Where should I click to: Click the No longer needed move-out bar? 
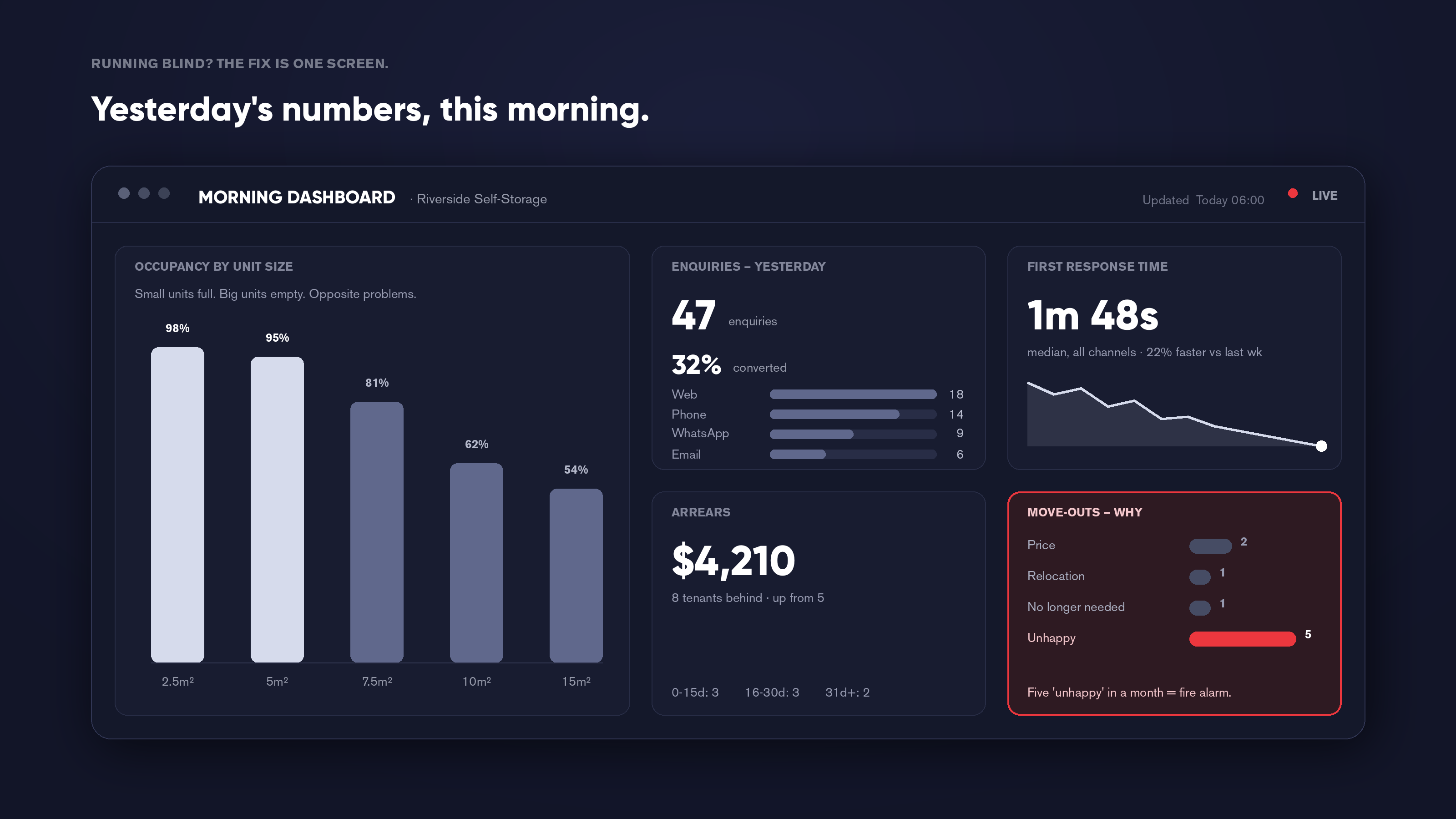pyautogui.click(x=1199, y=608)
